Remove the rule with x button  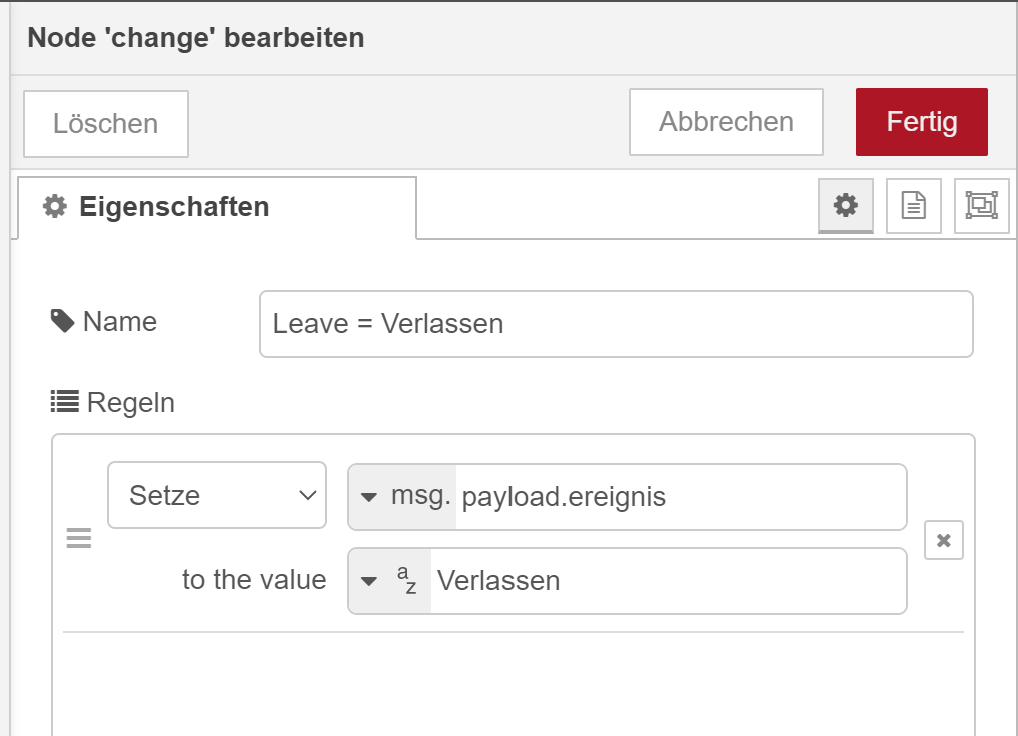tap(943, 540)
